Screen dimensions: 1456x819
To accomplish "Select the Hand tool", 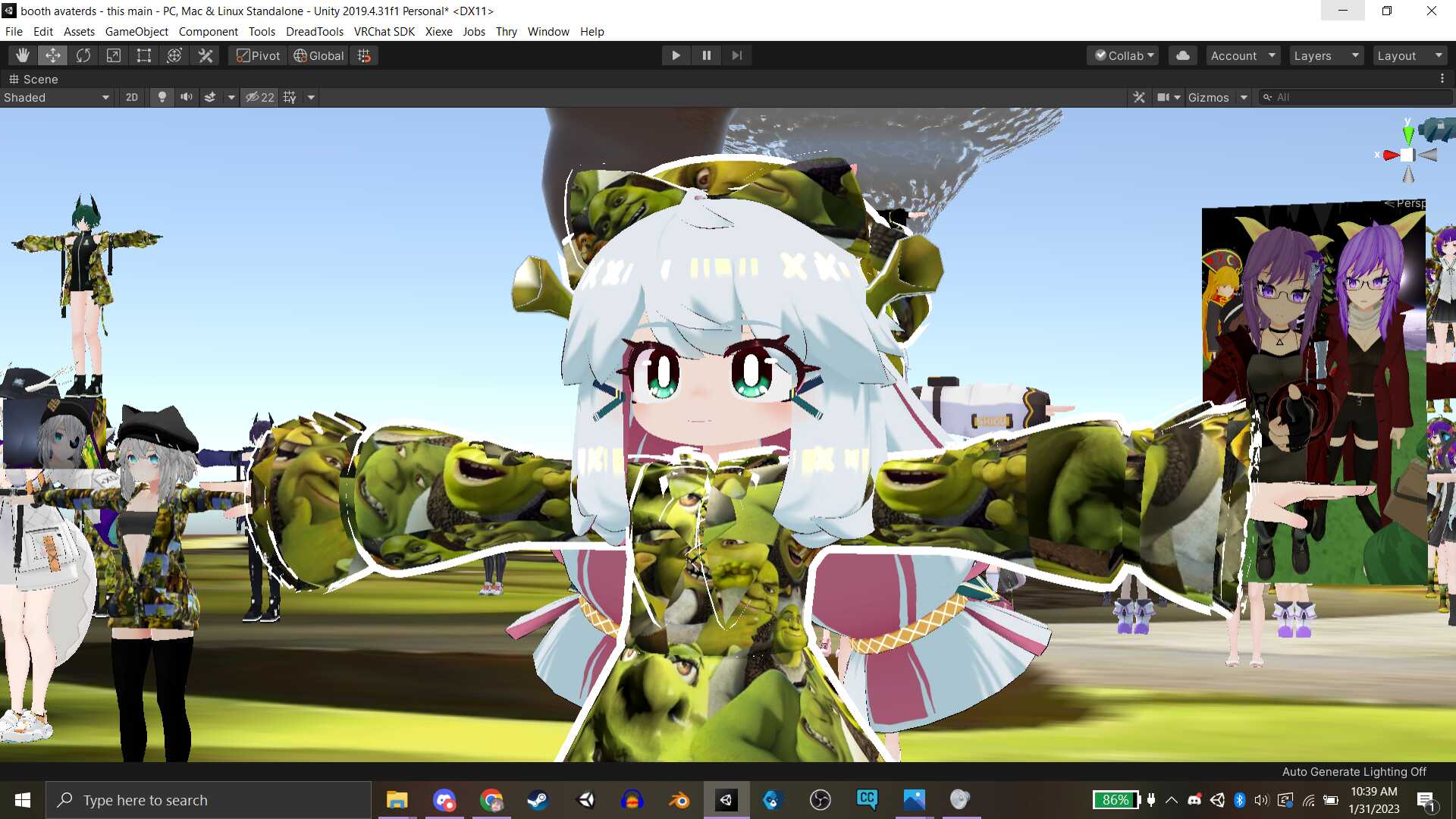I will tap(23, 55).
